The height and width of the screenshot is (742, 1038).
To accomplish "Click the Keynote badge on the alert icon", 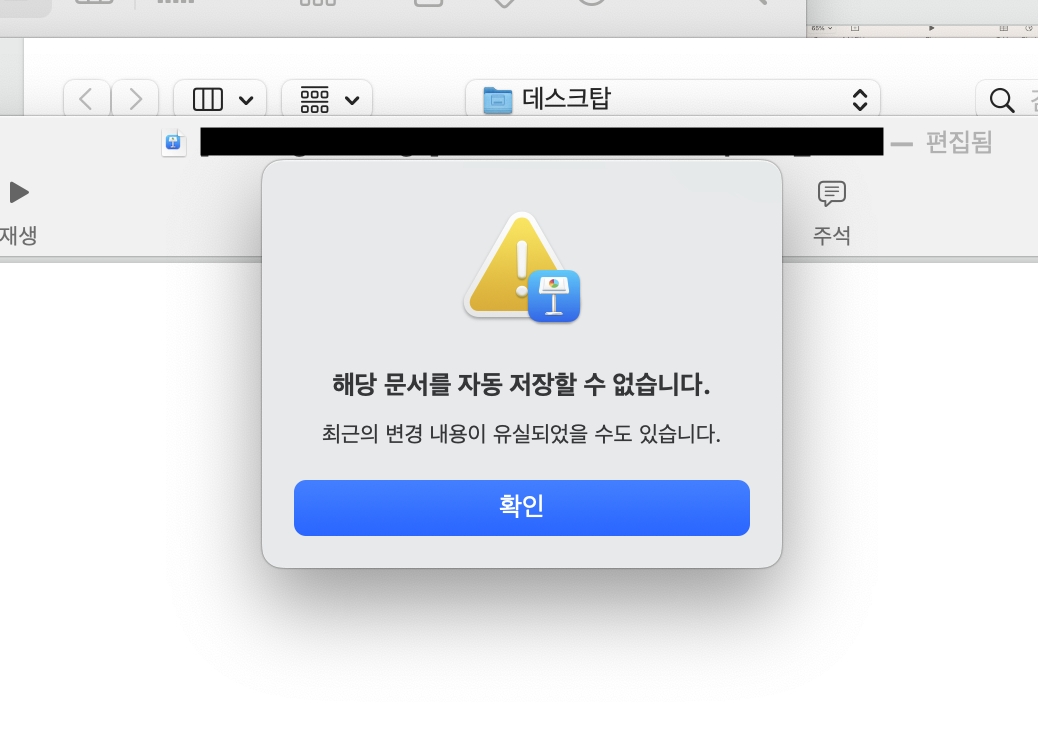I will 554,295.
